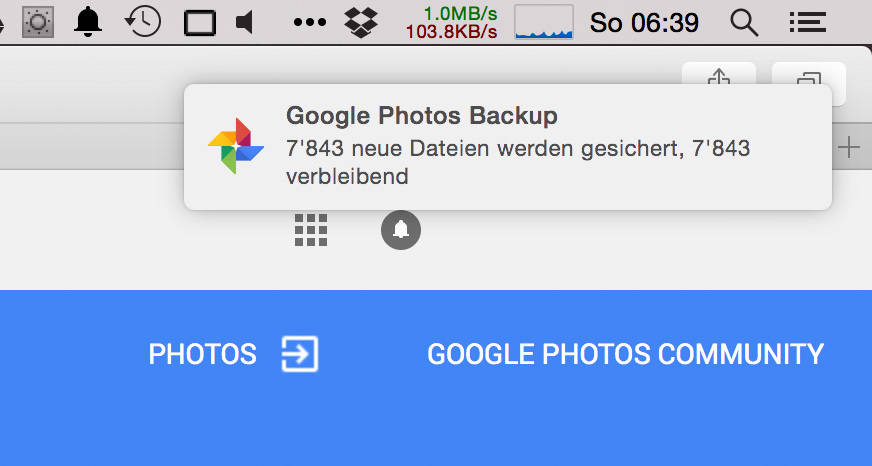Open the Notification Center list icon
Image resolution: width=872 pixels, height=466 pixels.
pyautogui.click(x=807, y=23)
